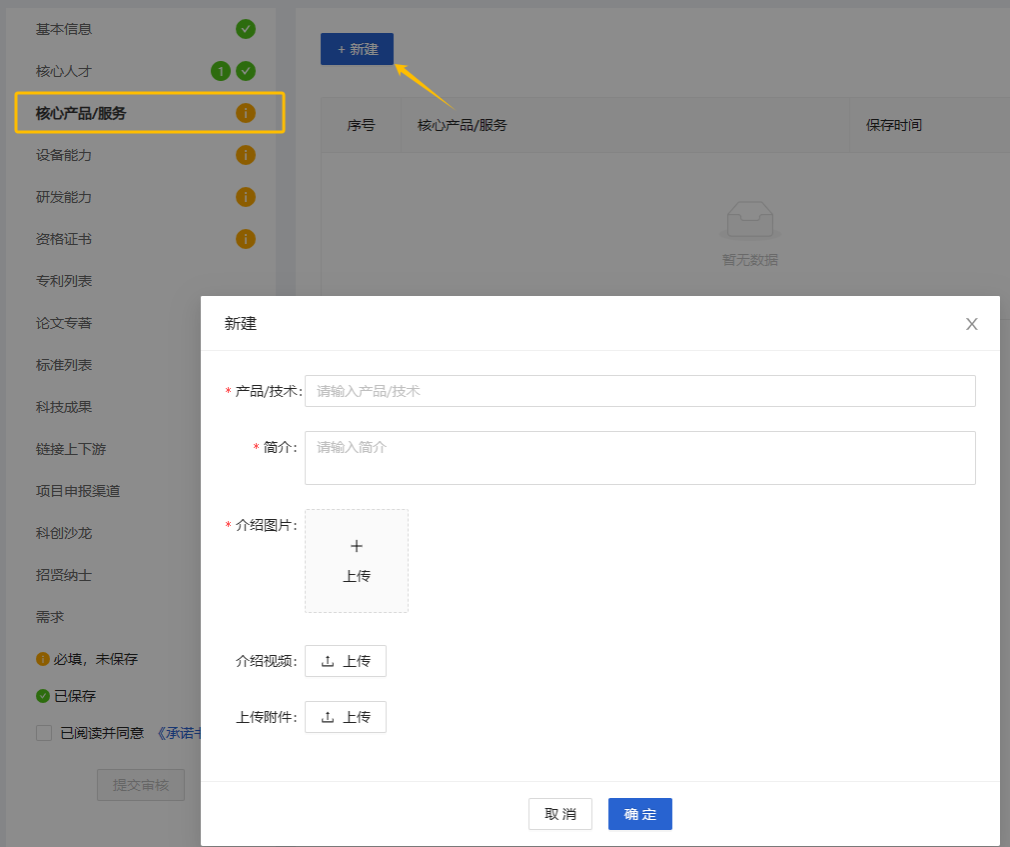Click the green checkmark beside 基本信息
This screenshot has height=847, width=1010.
pos(245,29)
